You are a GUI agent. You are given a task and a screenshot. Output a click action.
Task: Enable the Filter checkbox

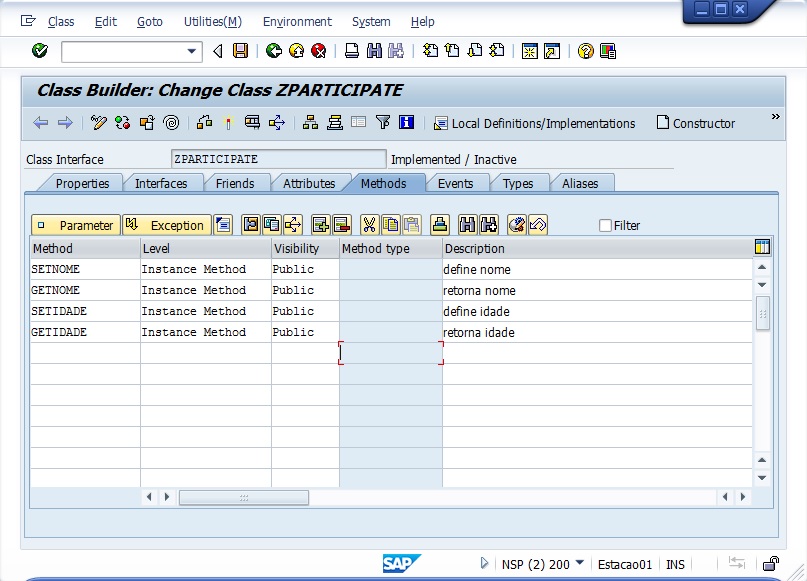pyautogui.click(x=605, y=226)
